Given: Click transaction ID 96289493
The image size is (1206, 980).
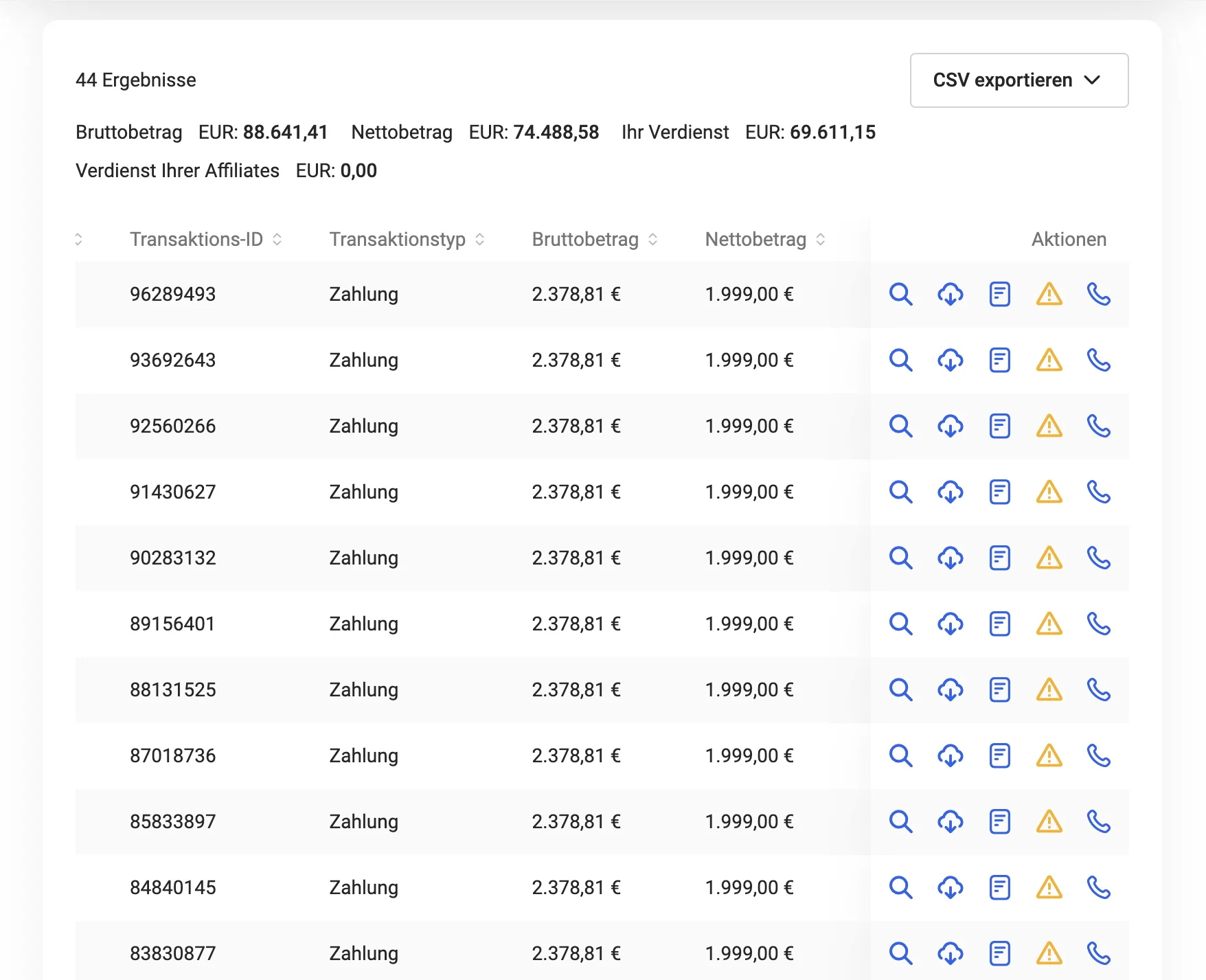Looking at the screenshot, I should pyautogui.click(x=173, y=294).
